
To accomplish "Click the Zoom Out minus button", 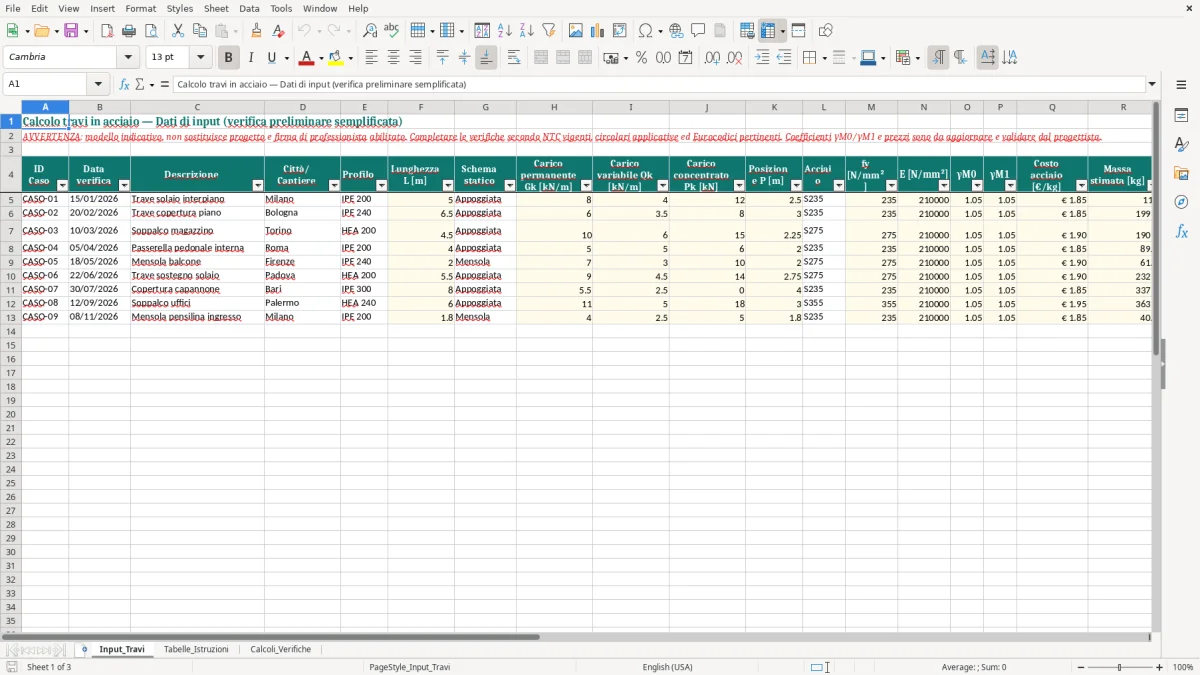I will coord(1081,667).
